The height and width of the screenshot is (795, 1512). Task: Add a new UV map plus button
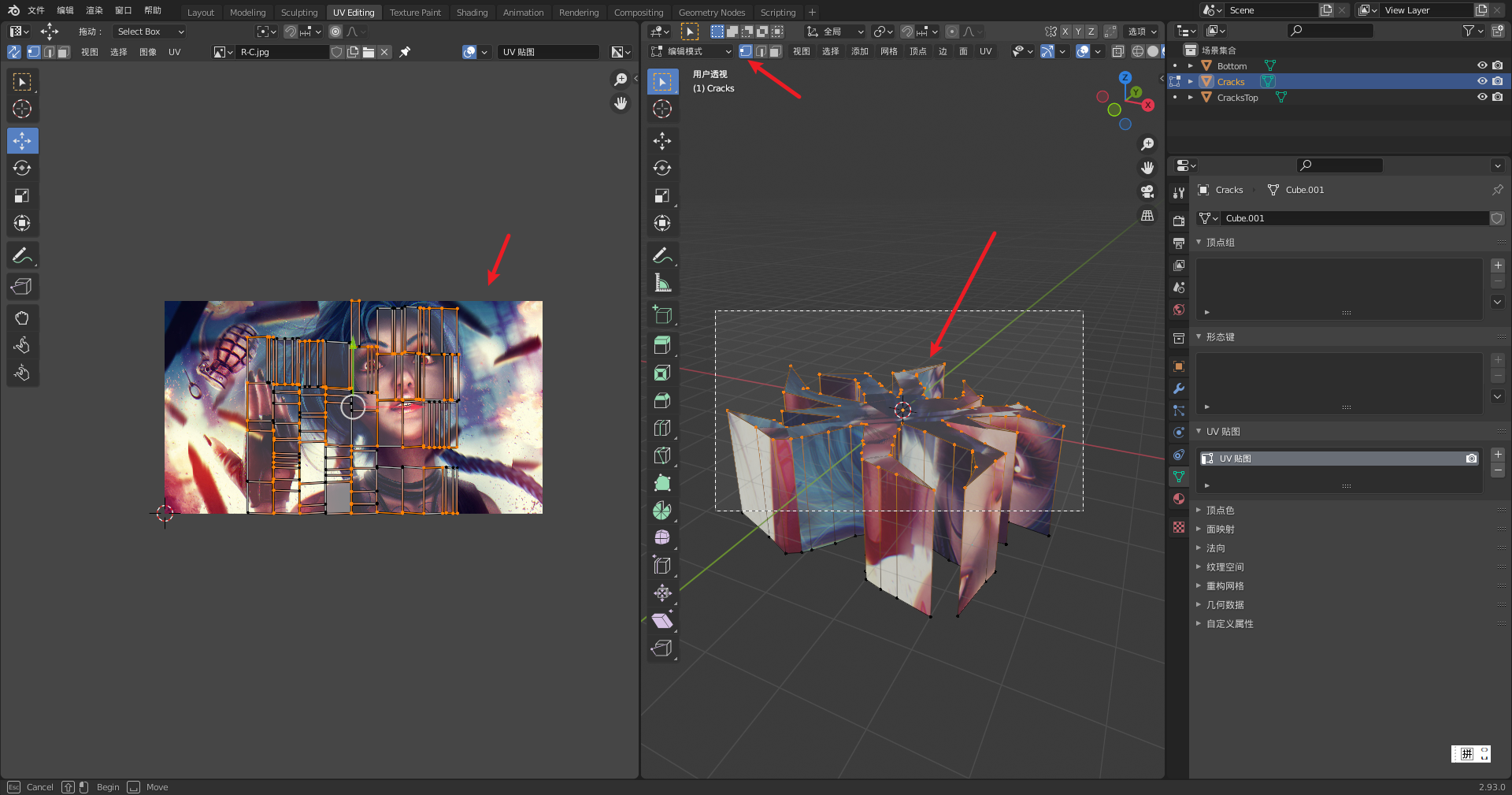1498,455
